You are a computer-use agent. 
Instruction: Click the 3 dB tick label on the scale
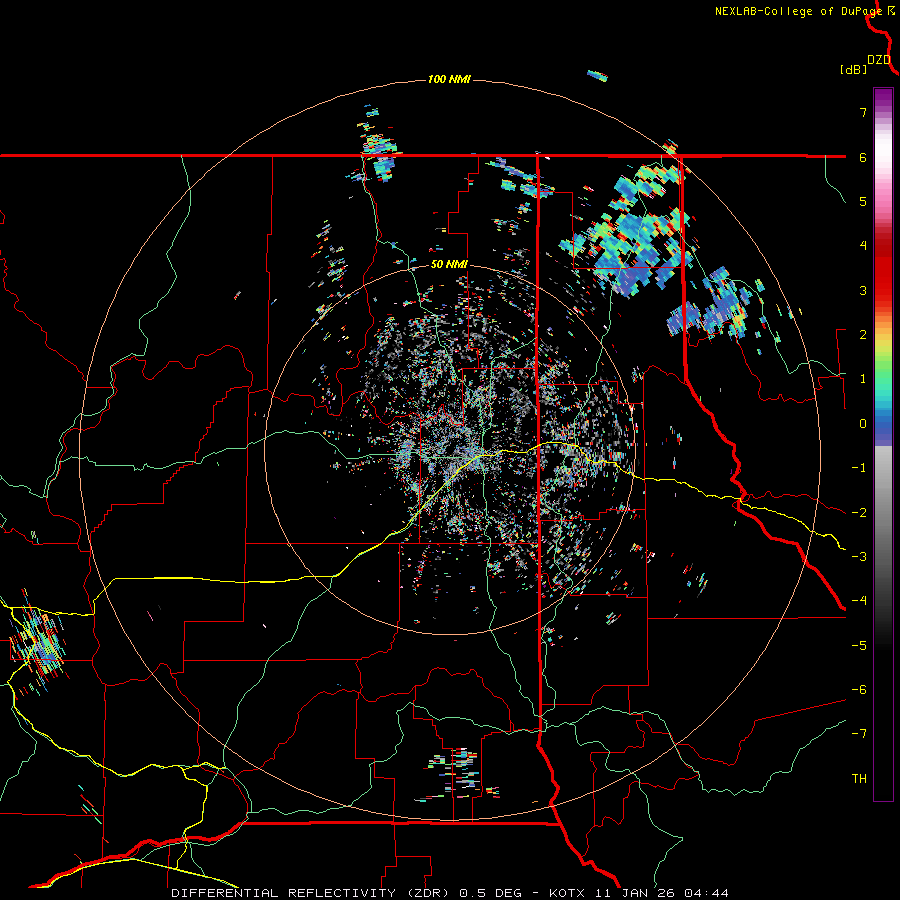863,290
